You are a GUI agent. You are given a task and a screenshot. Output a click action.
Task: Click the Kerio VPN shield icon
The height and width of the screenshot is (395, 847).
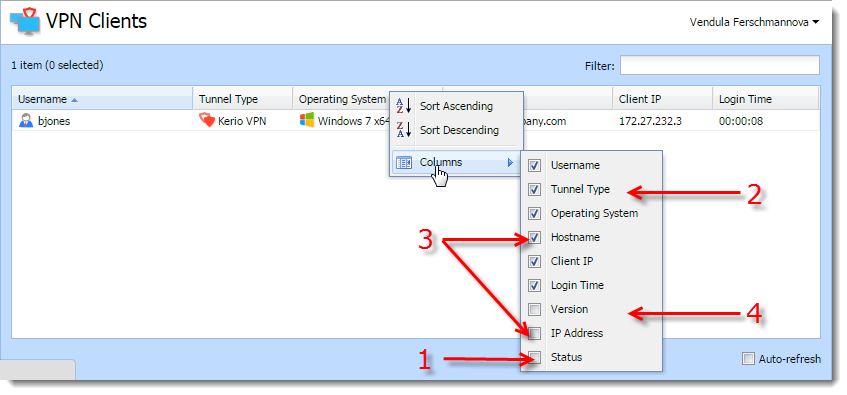click(x=207, y=120)
